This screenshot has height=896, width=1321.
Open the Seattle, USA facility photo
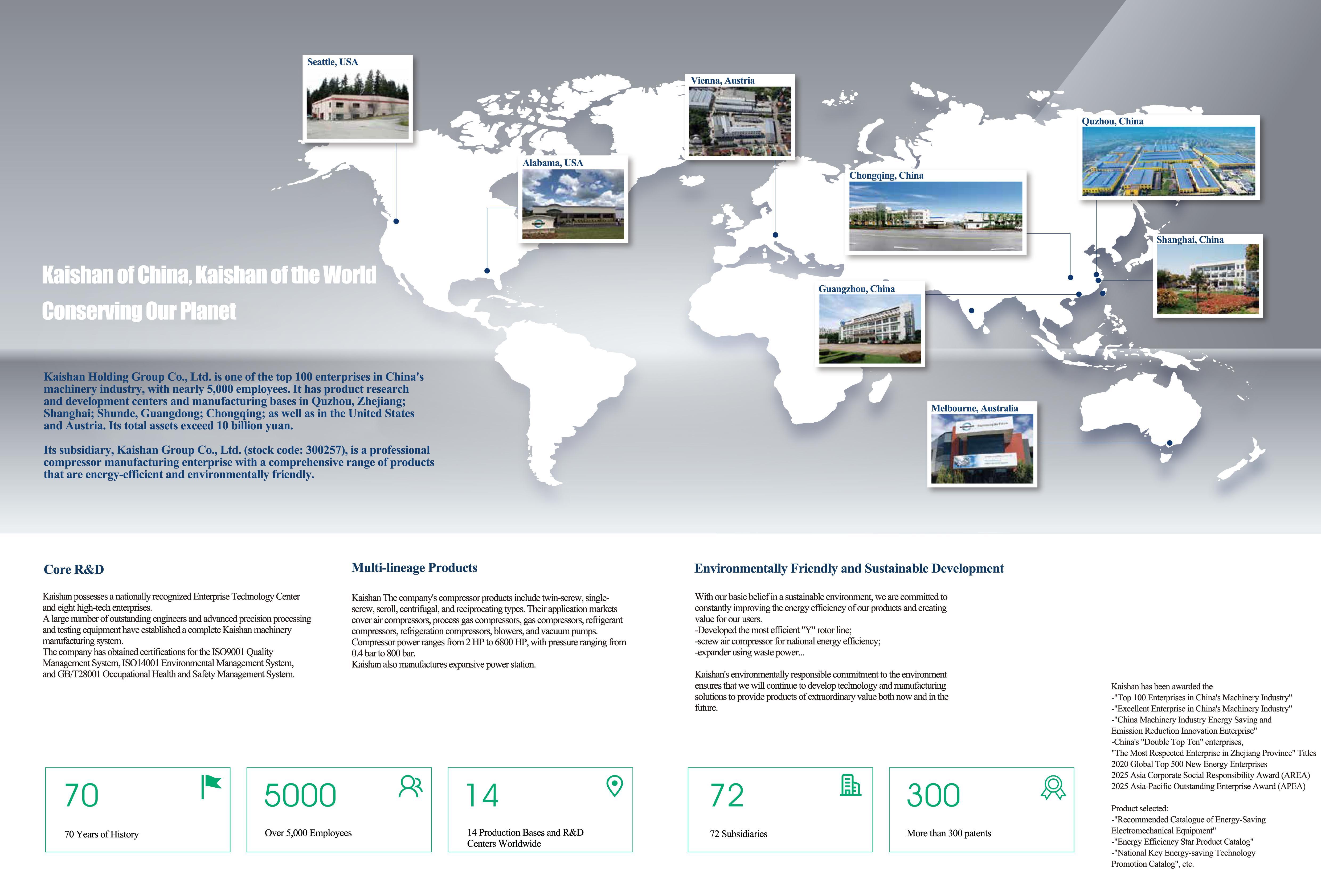coord(358,104)
